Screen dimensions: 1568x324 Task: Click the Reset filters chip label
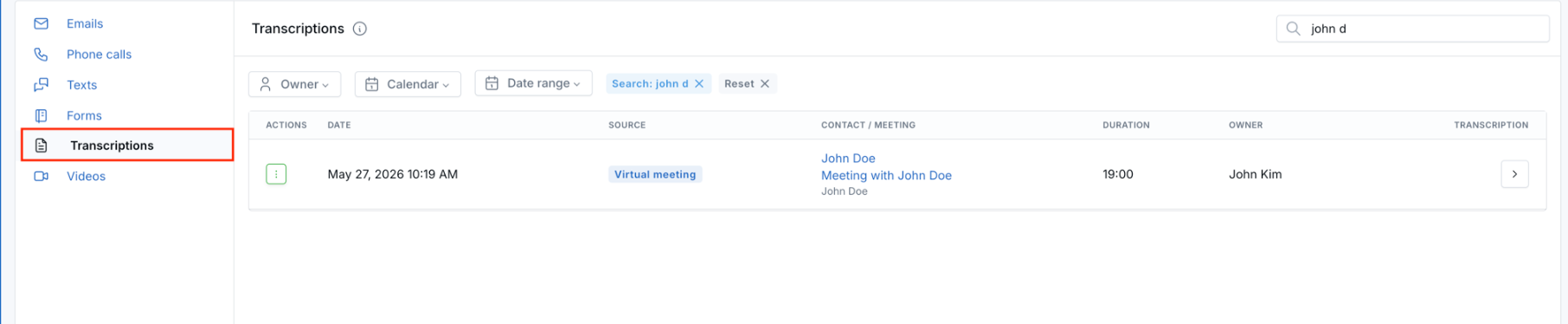coord(739,84)
